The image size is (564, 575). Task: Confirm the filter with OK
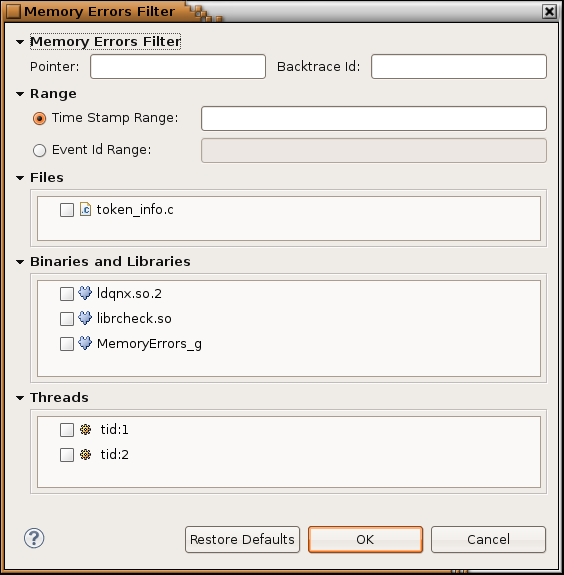pyautogui.click(x=365, y=539)
